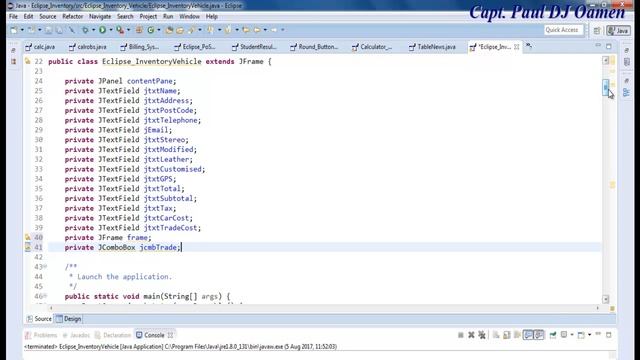This screenshot has height=360, width=640.
Task: Open the Open Console dropdown arrow
Action: click(x=589, y=335)
